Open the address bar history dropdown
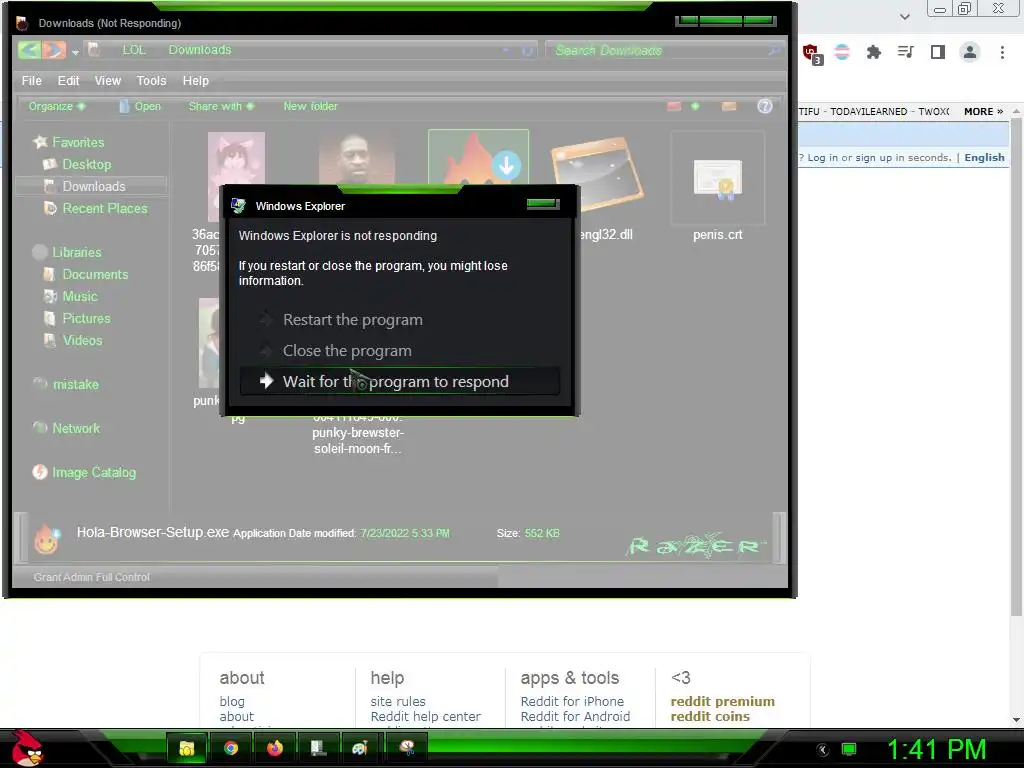Screen dimensions: 1024x768 tap(506, 50)
